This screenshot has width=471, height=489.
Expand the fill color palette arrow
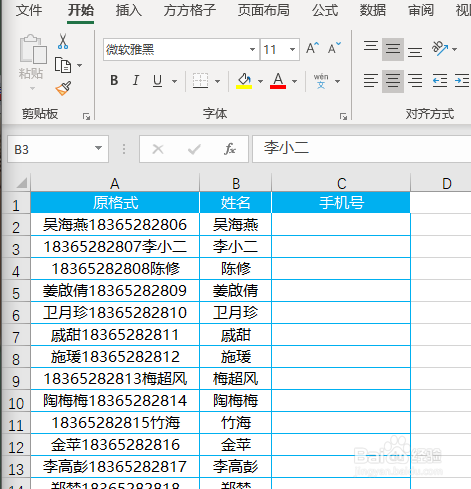click(x=260, y=81)
